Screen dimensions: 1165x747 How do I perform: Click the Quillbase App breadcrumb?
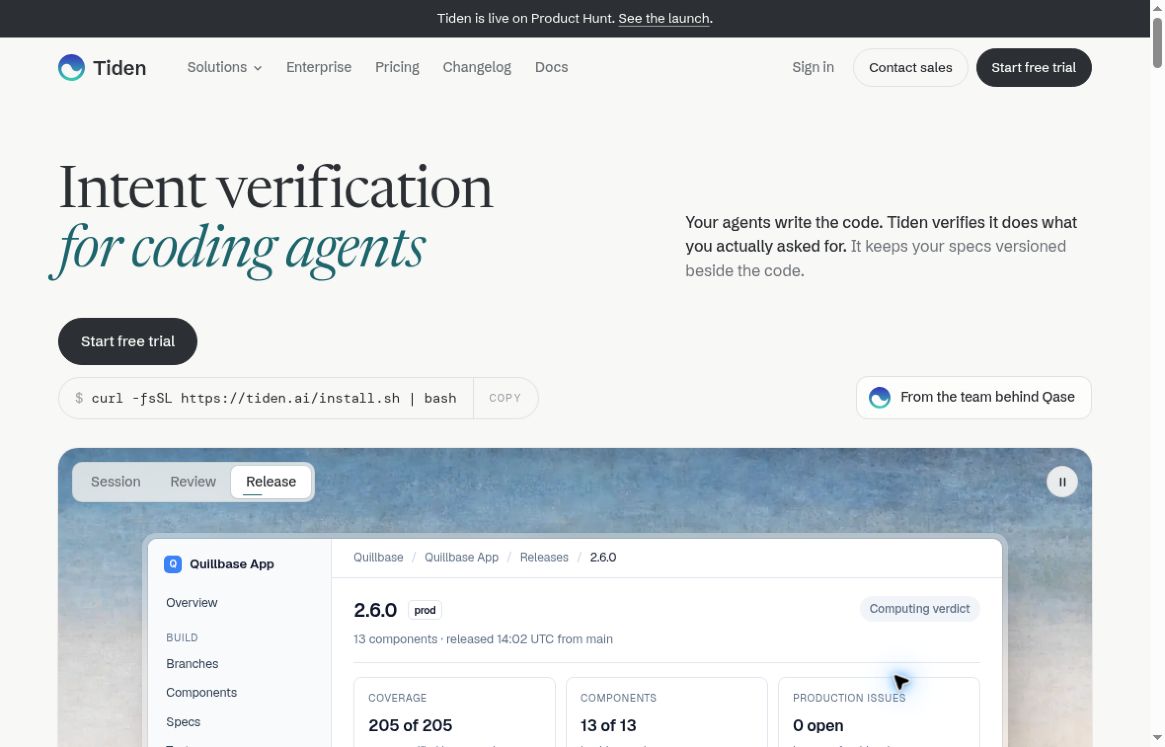point(461,557)
